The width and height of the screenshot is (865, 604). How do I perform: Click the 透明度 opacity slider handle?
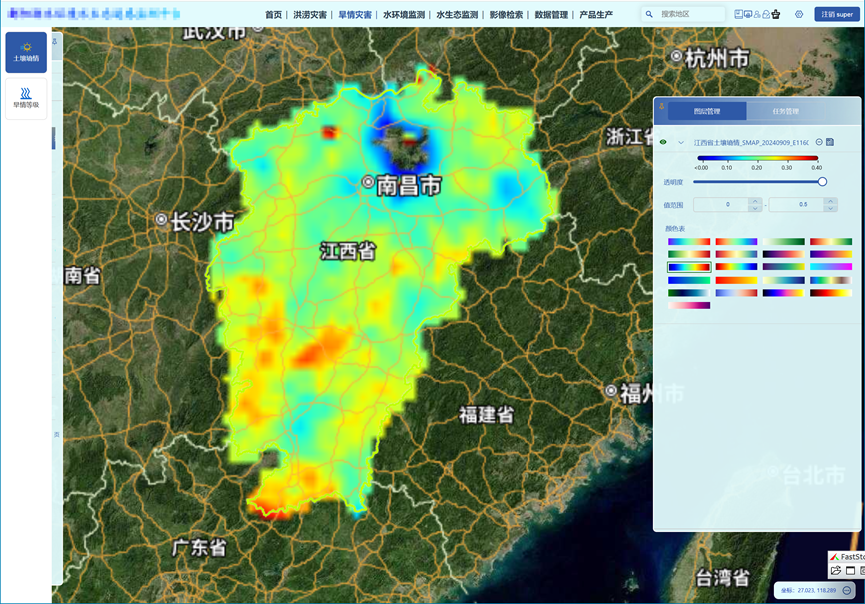coord(822,181)
